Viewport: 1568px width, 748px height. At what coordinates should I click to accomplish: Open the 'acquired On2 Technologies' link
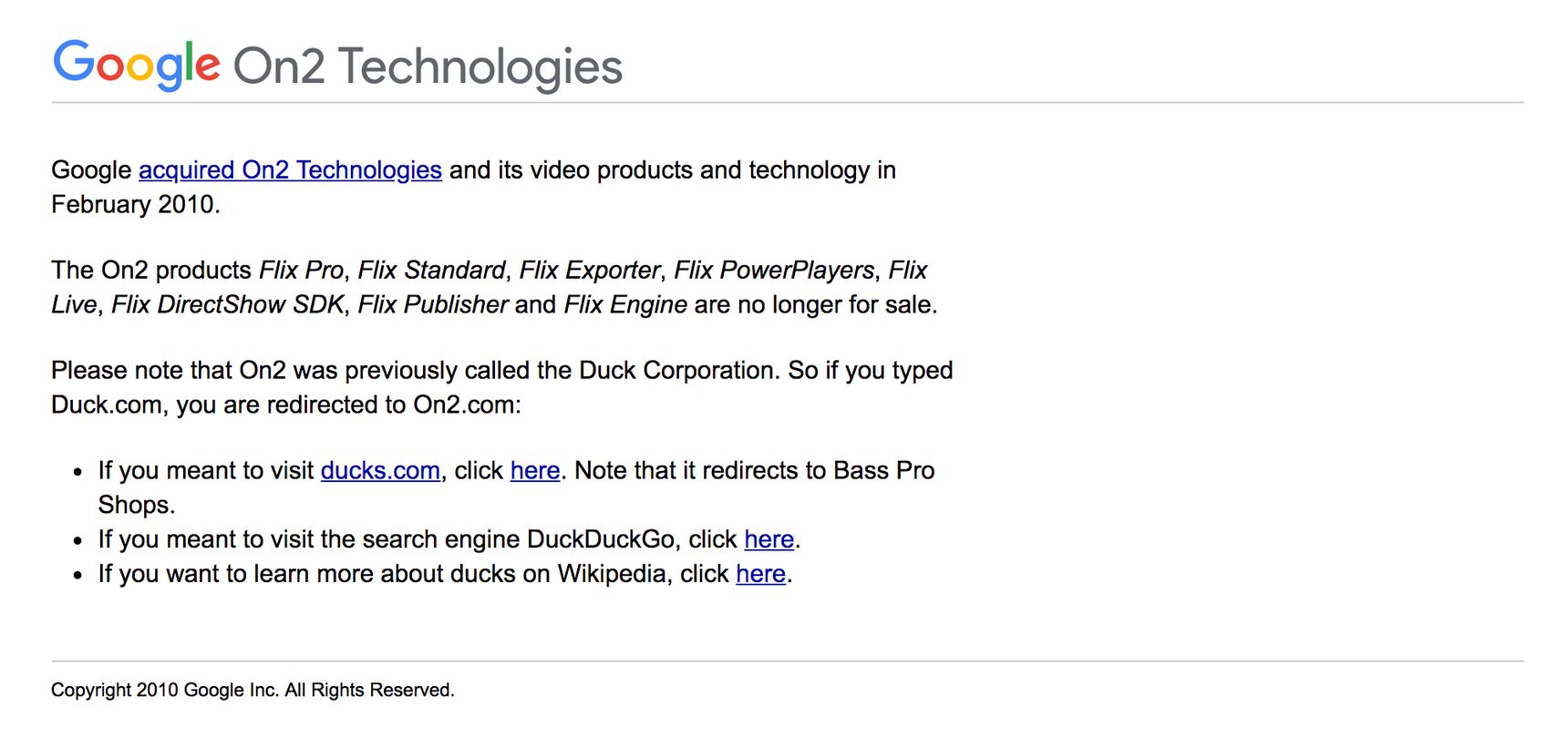tap(290, 170)
